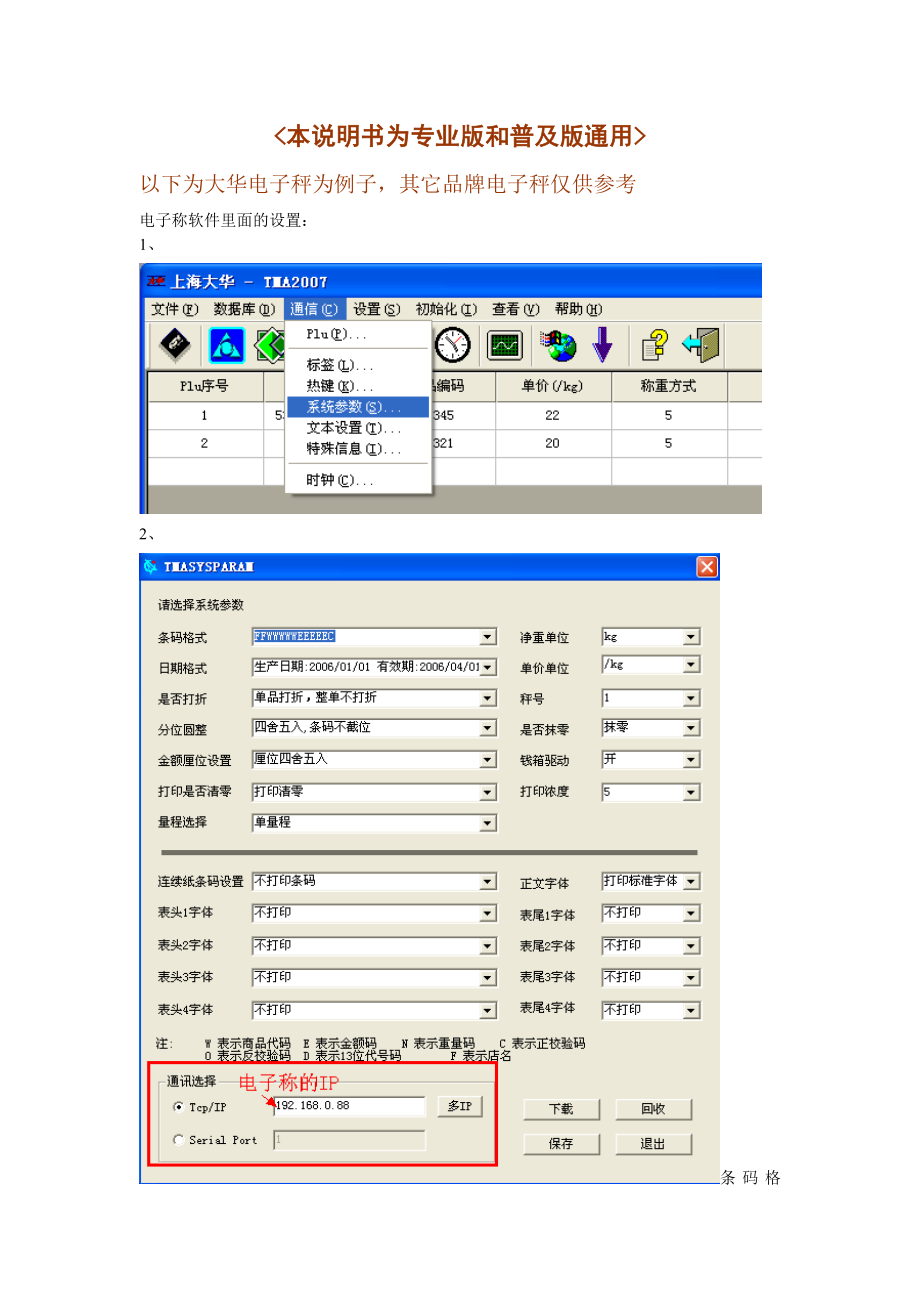This screenshot has height=1302, width=920.
Task: Click the globe network toolbar icon
Action: pos(557,346)
